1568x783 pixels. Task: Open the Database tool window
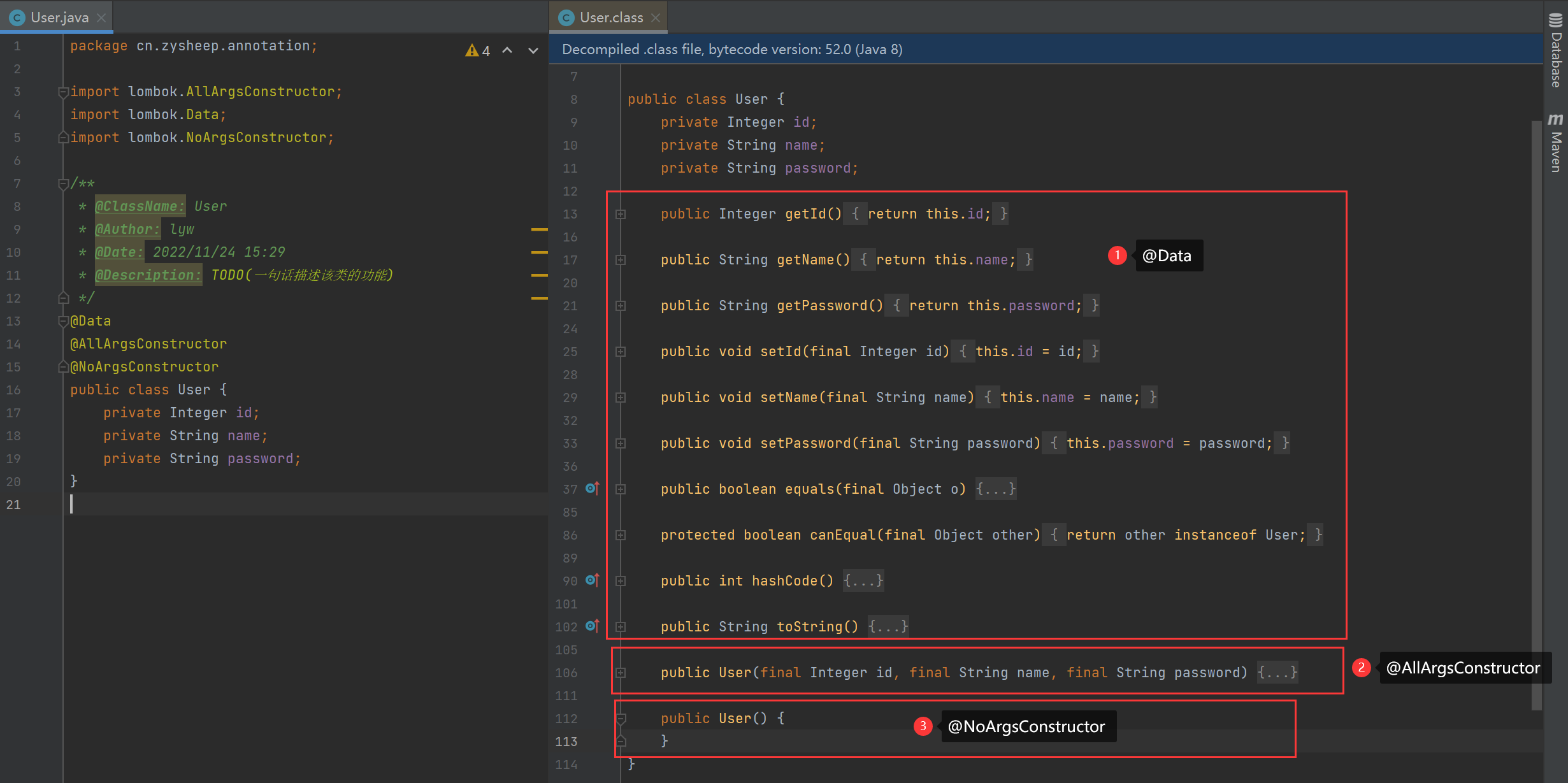coord(1556,51)
